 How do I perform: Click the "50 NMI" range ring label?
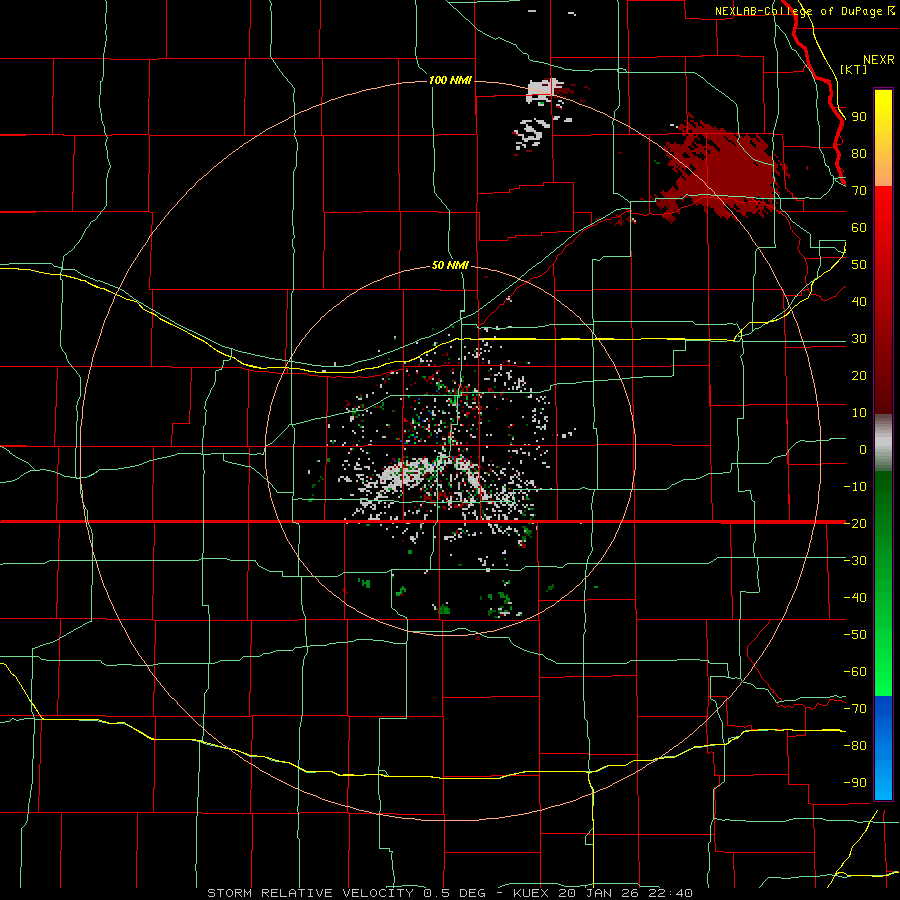(x=450, y=265)
